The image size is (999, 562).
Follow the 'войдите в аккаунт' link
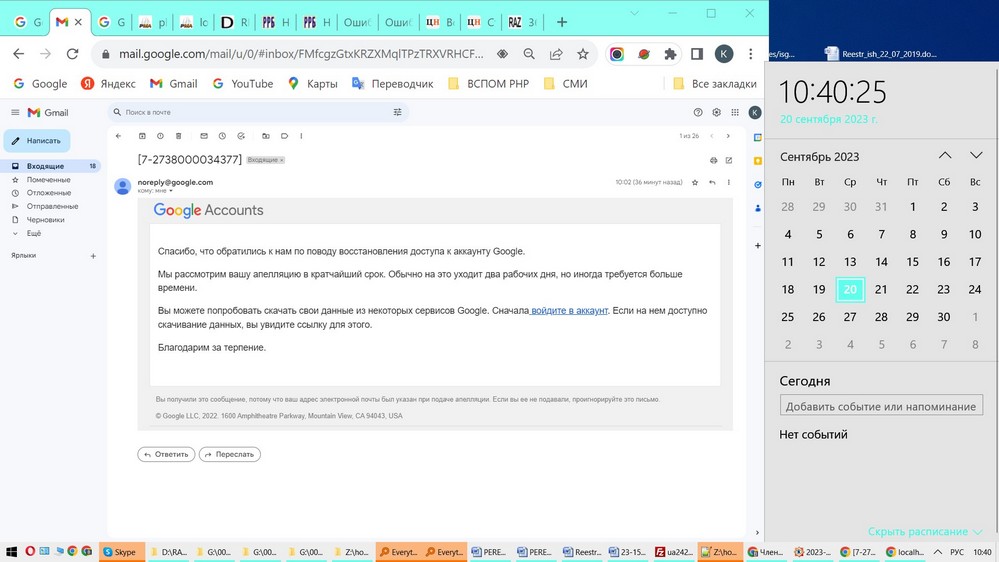pos(569,311)
